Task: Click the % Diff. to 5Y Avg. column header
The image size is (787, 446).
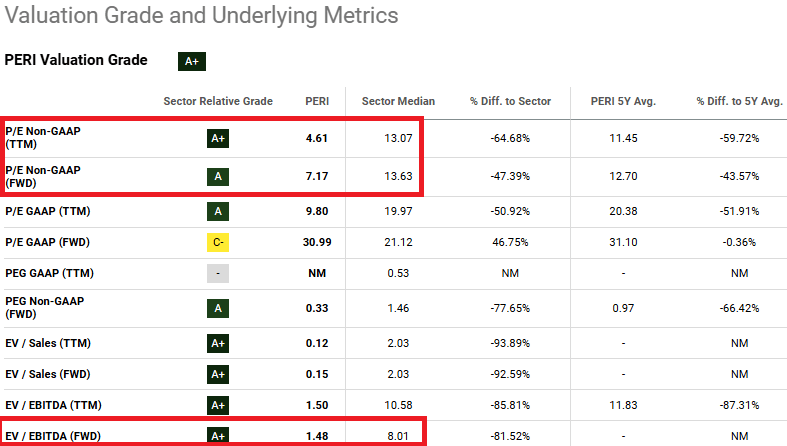Action: 739,101
